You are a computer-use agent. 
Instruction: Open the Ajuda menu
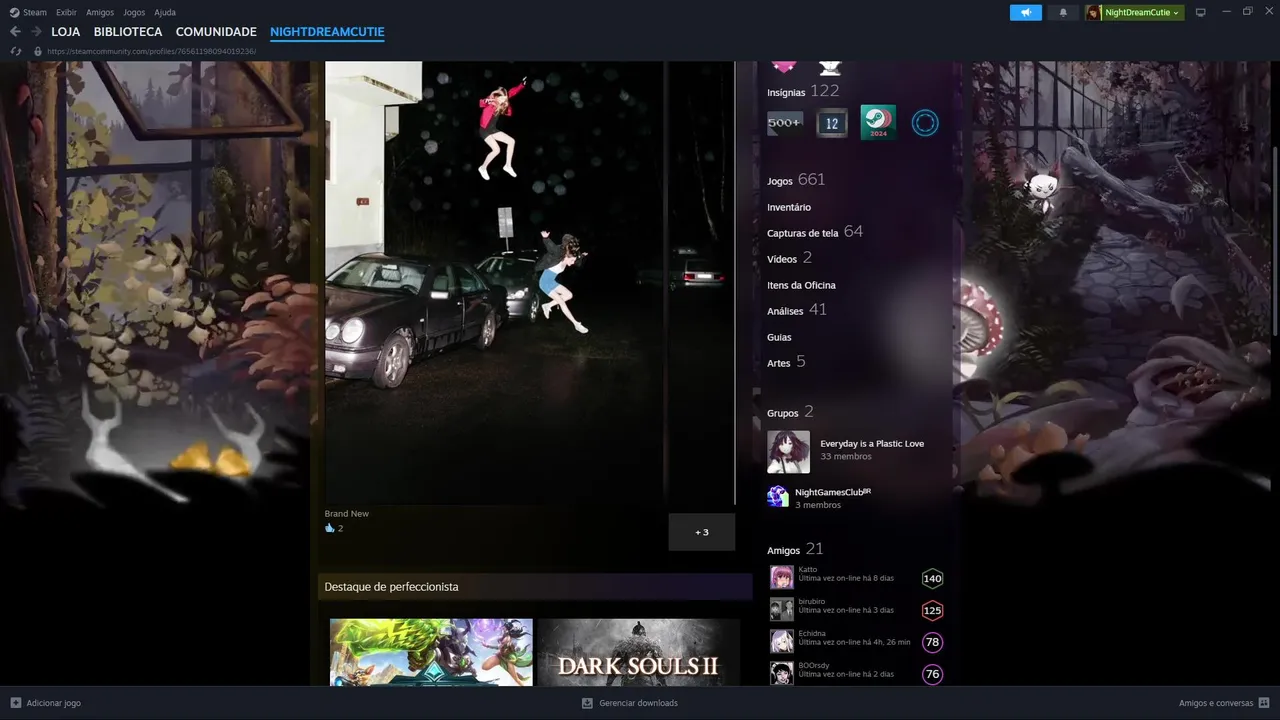point(165,12)
